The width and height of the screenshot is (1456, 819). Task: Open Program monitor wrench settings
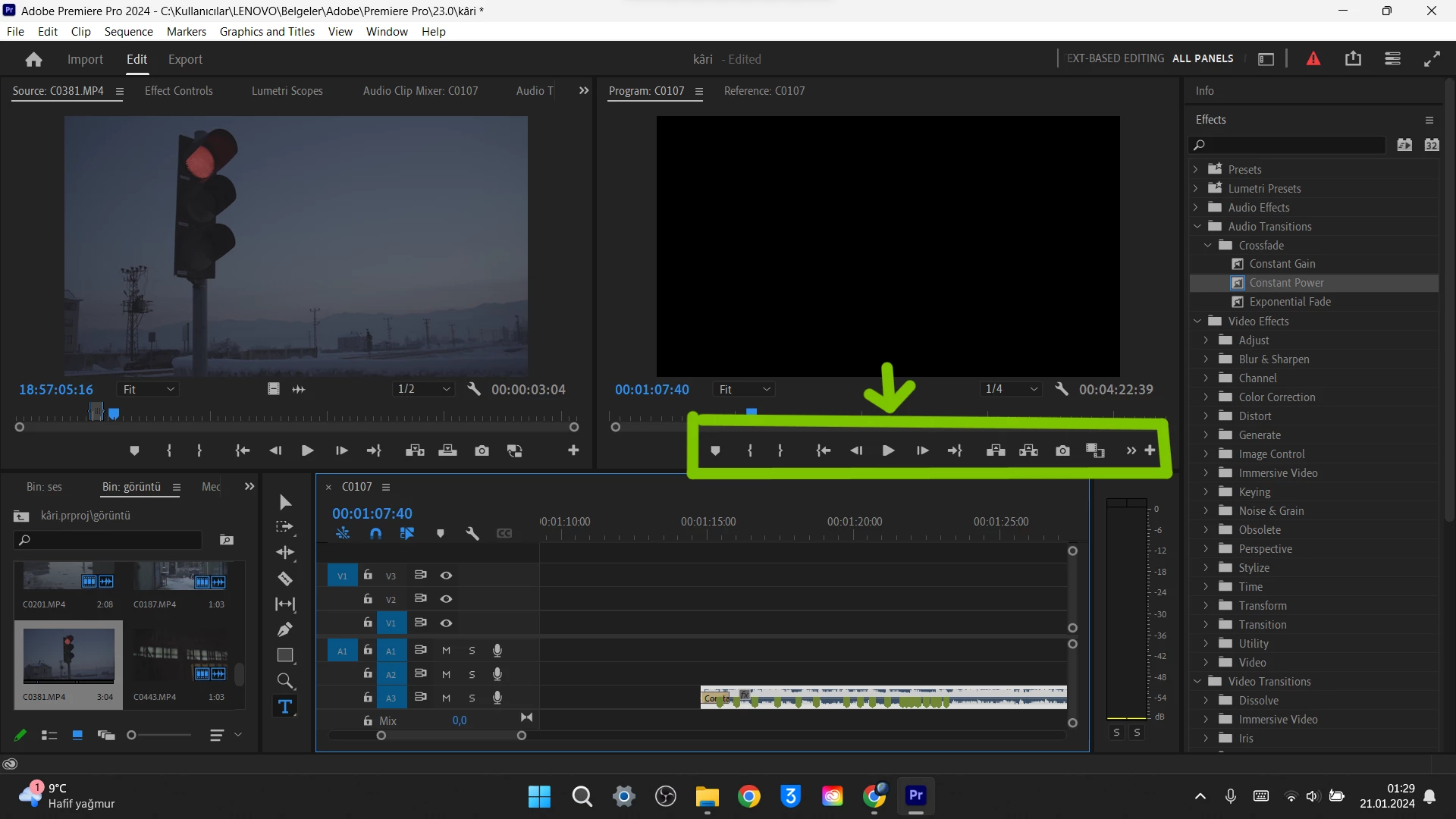[x=1062, y=389]
